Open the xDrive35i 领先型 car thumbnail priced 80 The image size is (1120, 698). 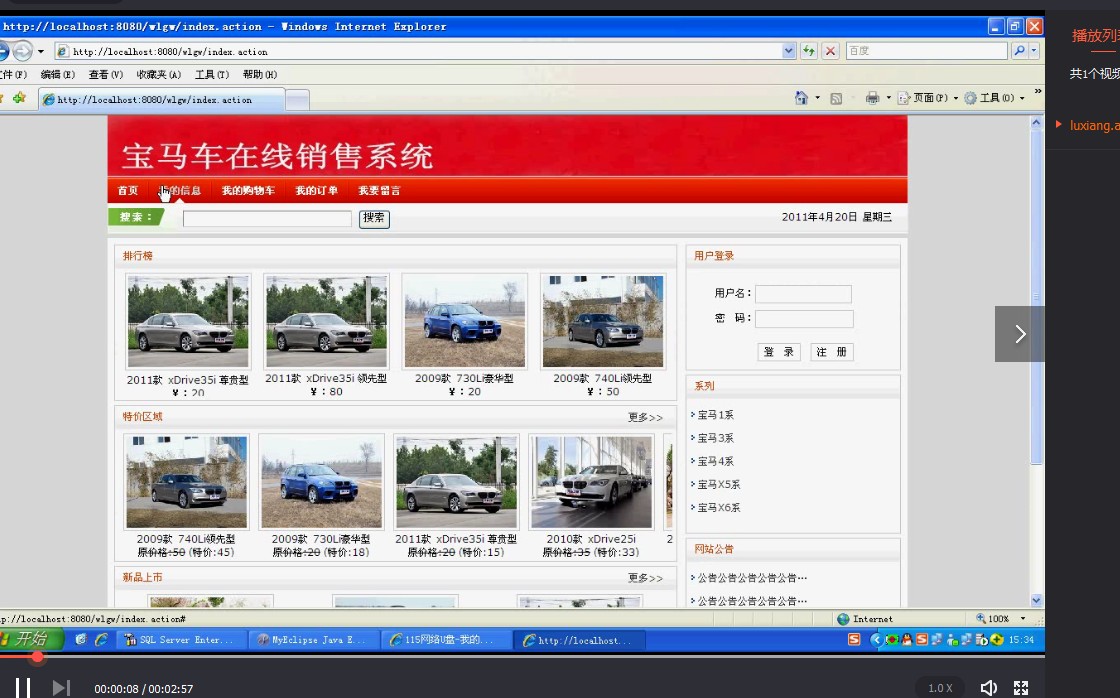[x=326, y=321]
